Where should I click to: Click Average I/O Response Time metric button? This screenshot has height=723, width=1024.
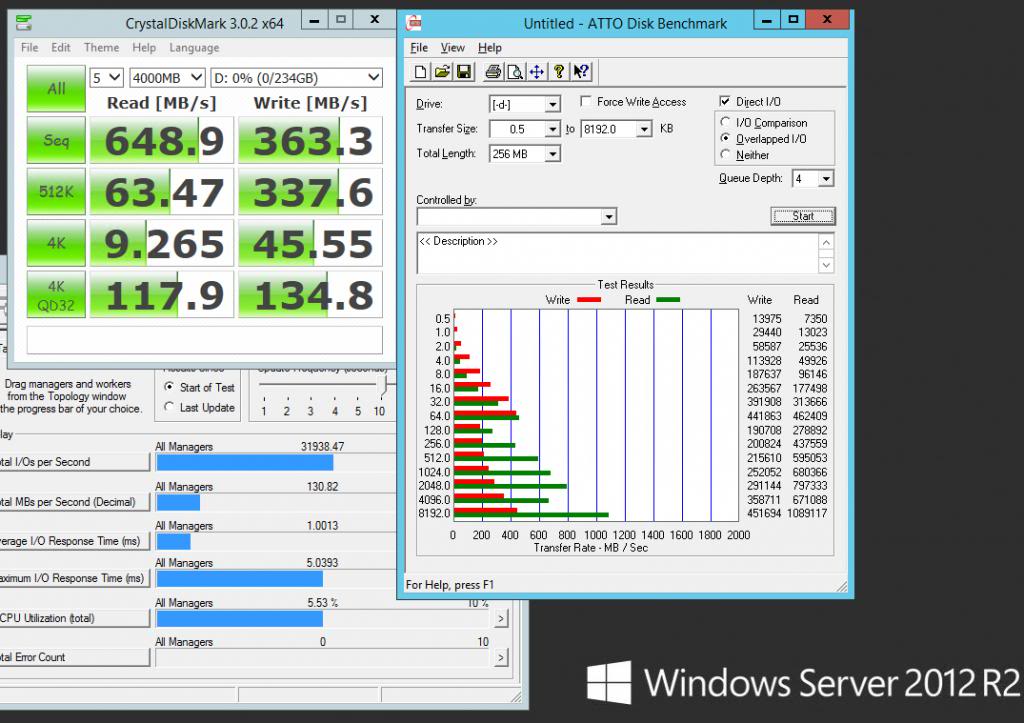pyautogui.click(x=74, y=541)
